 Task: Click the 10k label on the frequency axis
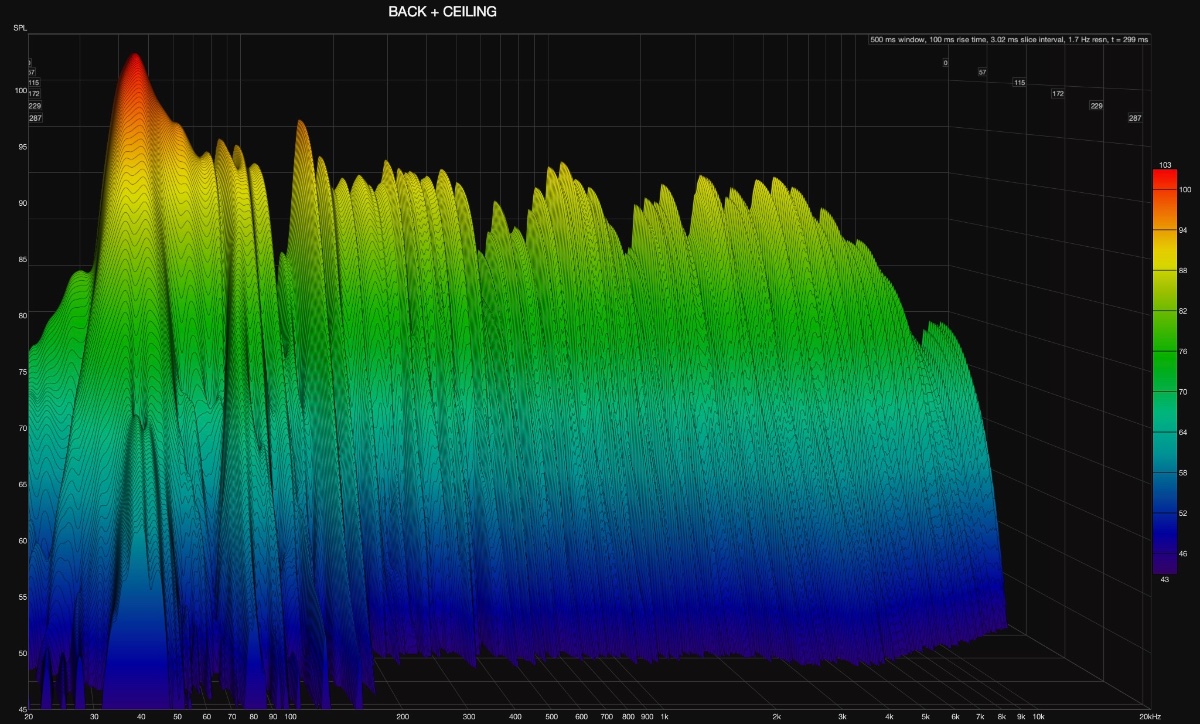[1039, 717]
